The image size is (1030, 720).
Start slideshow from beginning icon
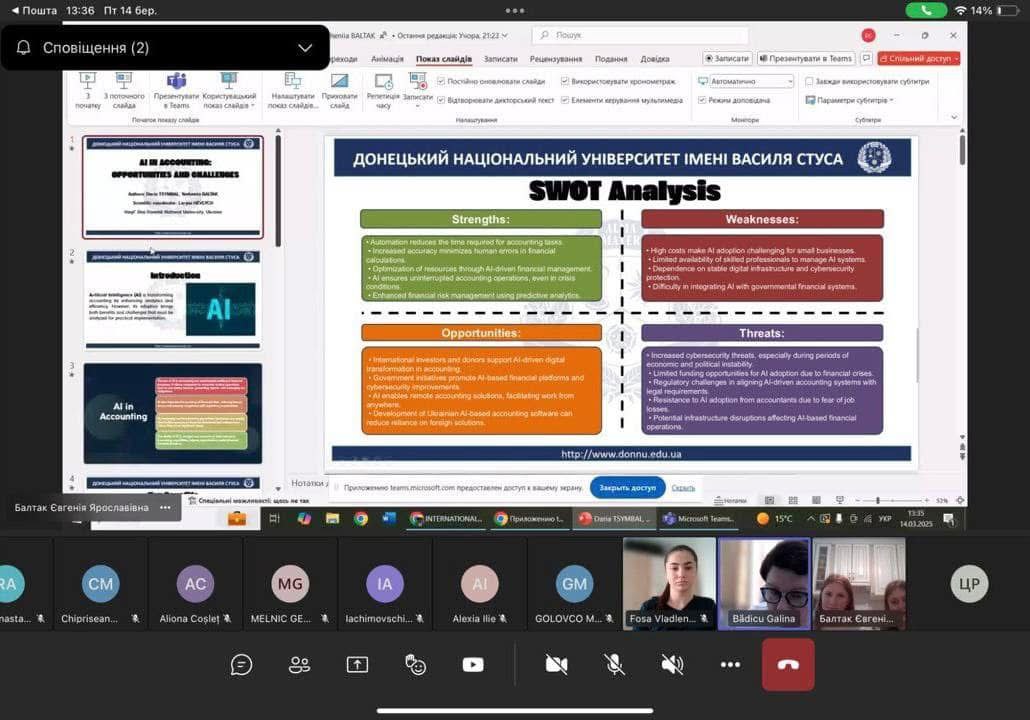(x=87, y=91)
